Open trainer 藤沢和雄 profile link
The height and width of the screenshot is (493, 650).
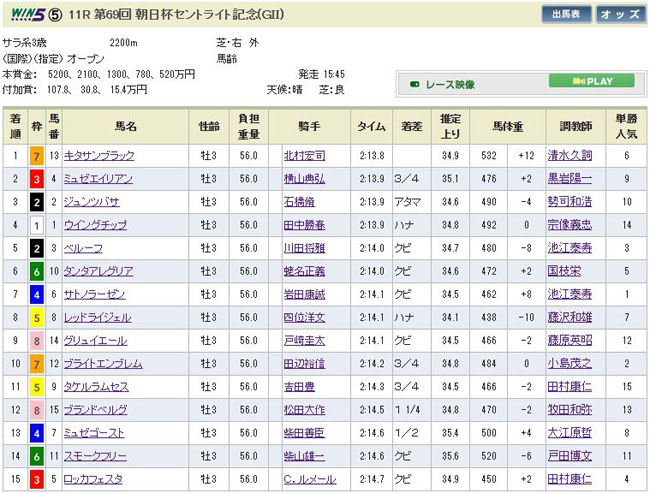point(571,317)
